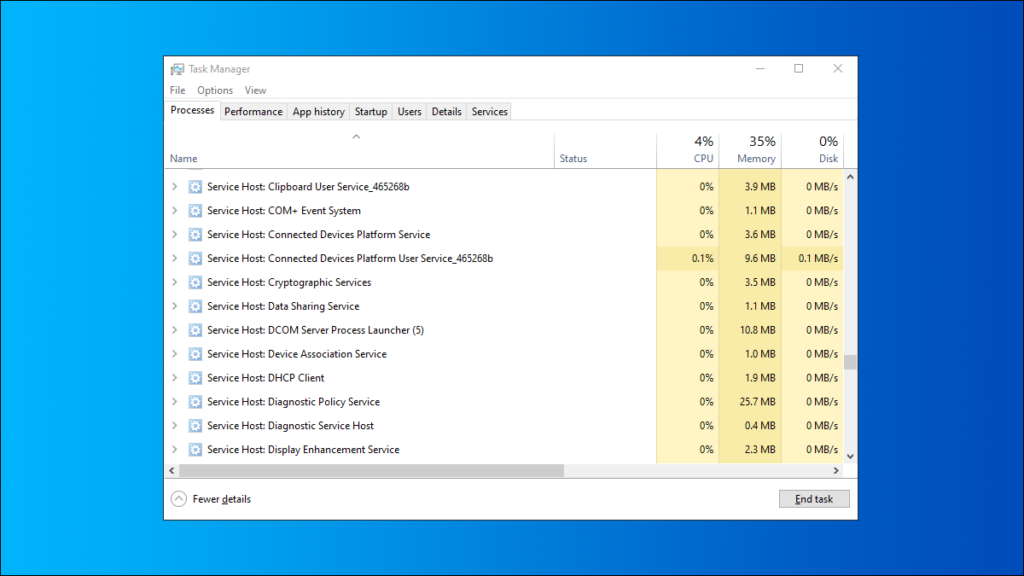Maximize the Task Manager window
Image resolution: width=1024 pixels, height=576 pixels.
click(x=799, y=69)
